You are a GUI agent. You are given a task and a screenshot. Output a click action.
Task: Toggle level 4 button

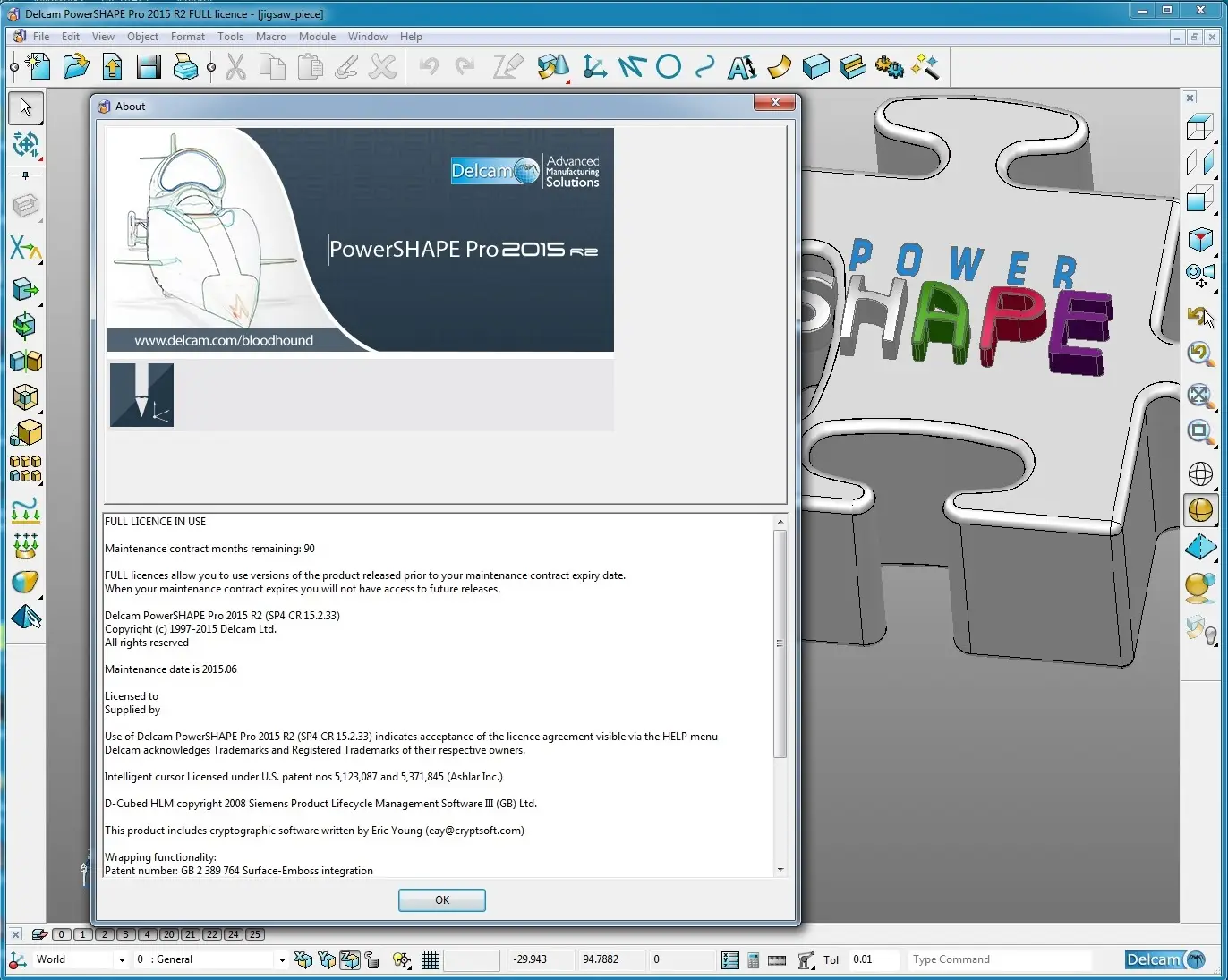pos(148,934)
